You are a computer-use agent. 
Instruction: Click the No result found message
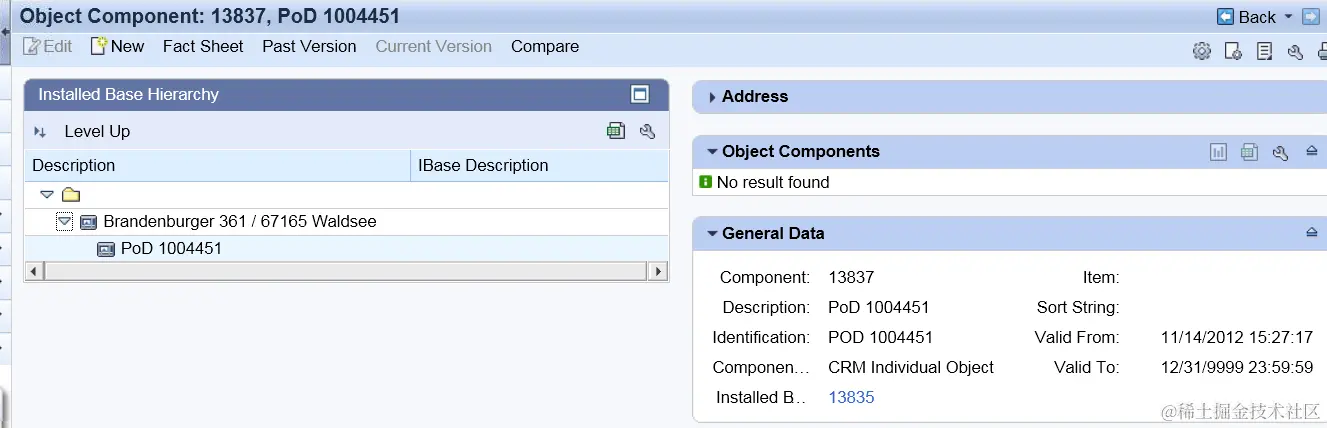coord(773,182)
